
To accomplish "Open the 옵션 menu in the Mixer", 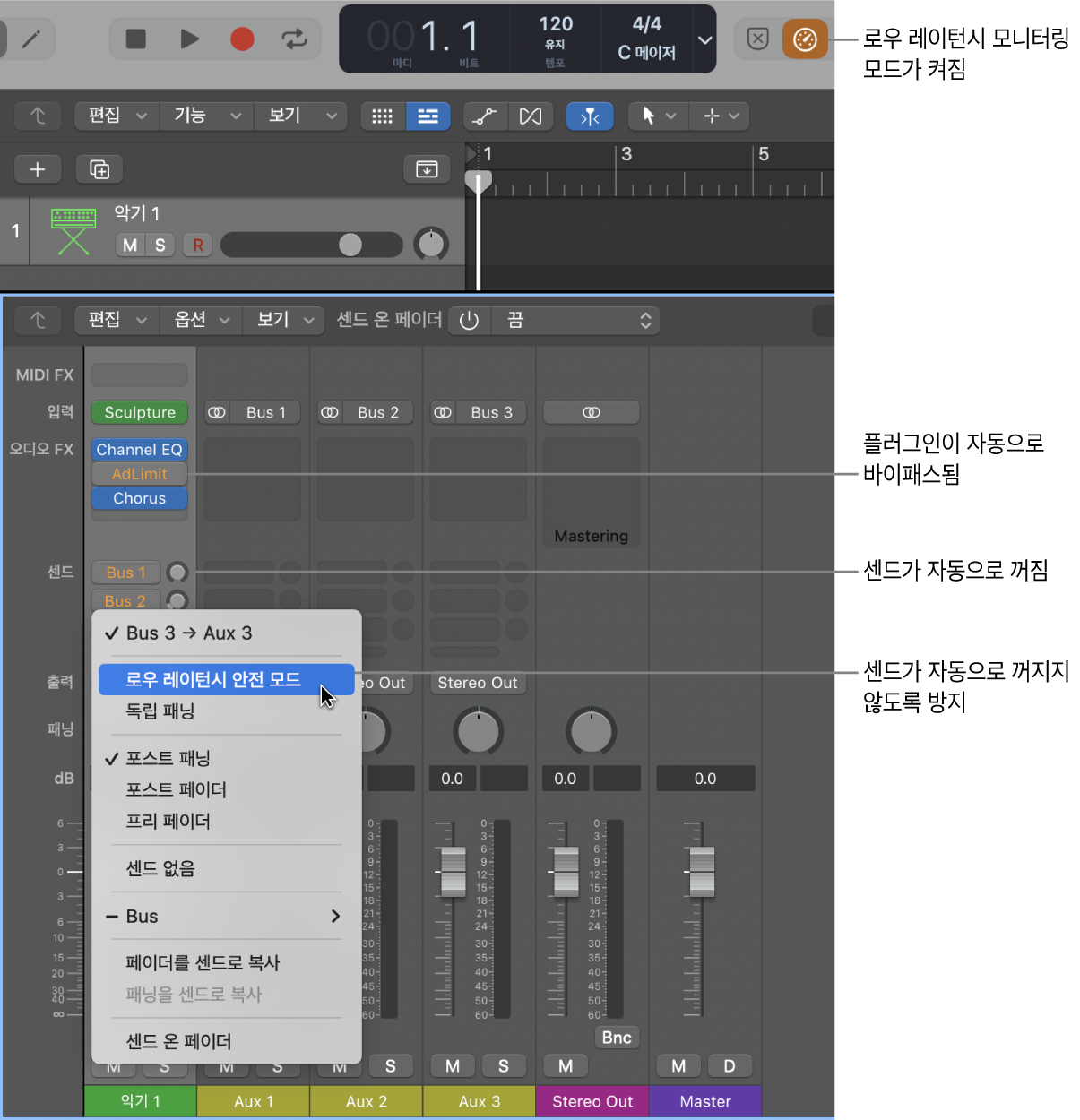I will 199,320.
